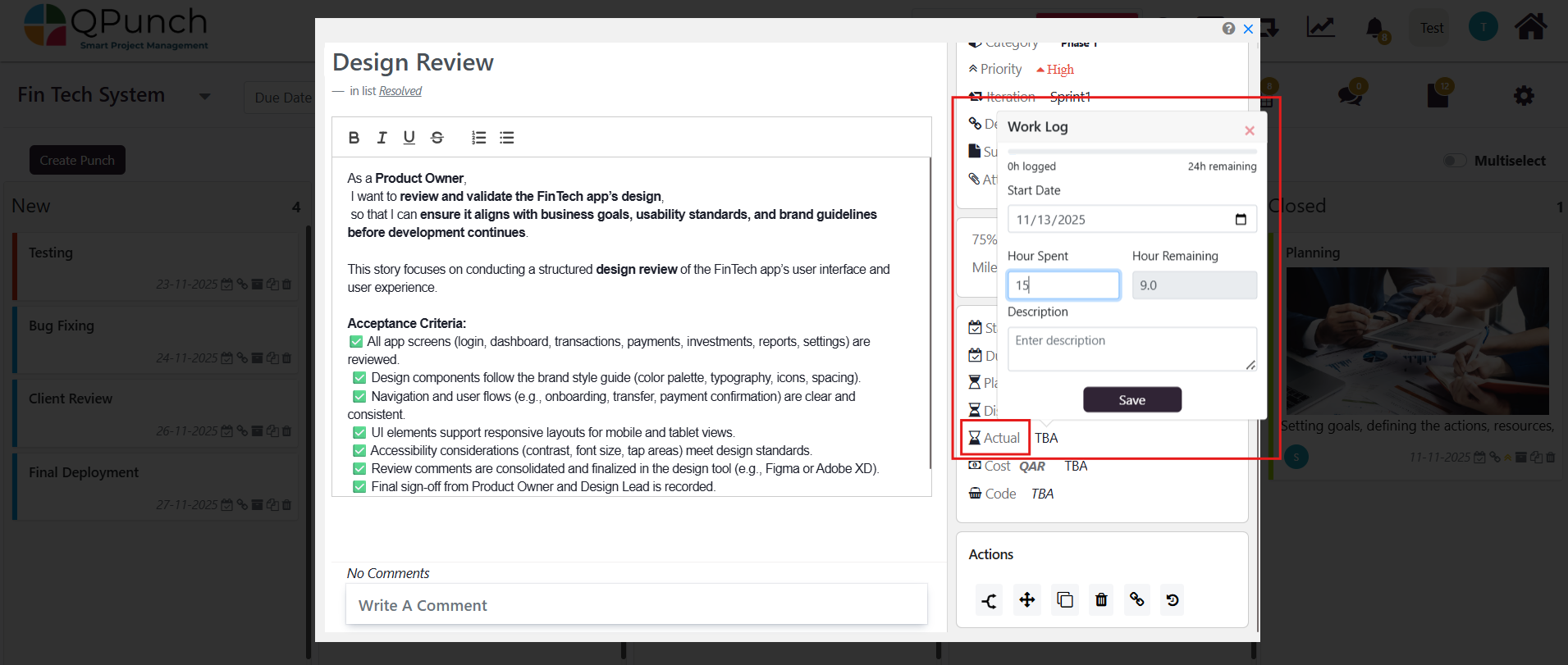The width and height of the screenshot is (1568, 665).
Task: Click the Enter description text area
Action: pyautogui.click(x=1132, y=348)
